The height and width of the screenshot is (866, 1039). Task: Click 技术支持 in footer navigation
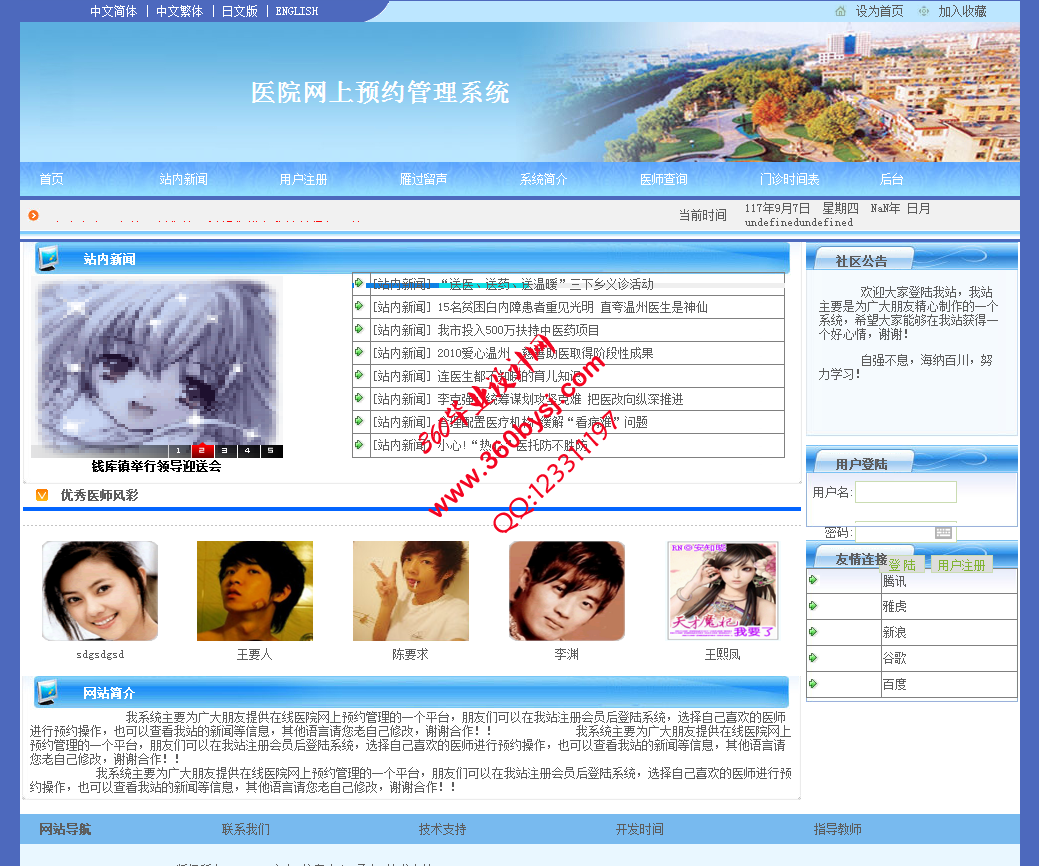click(443, 829)
